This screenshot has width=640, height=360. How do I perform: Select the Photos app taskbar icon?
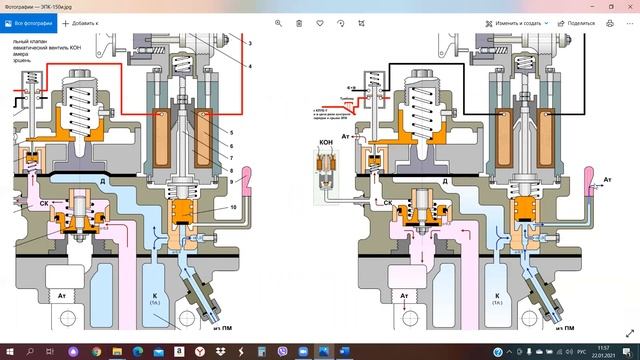[x=324, y=351]
